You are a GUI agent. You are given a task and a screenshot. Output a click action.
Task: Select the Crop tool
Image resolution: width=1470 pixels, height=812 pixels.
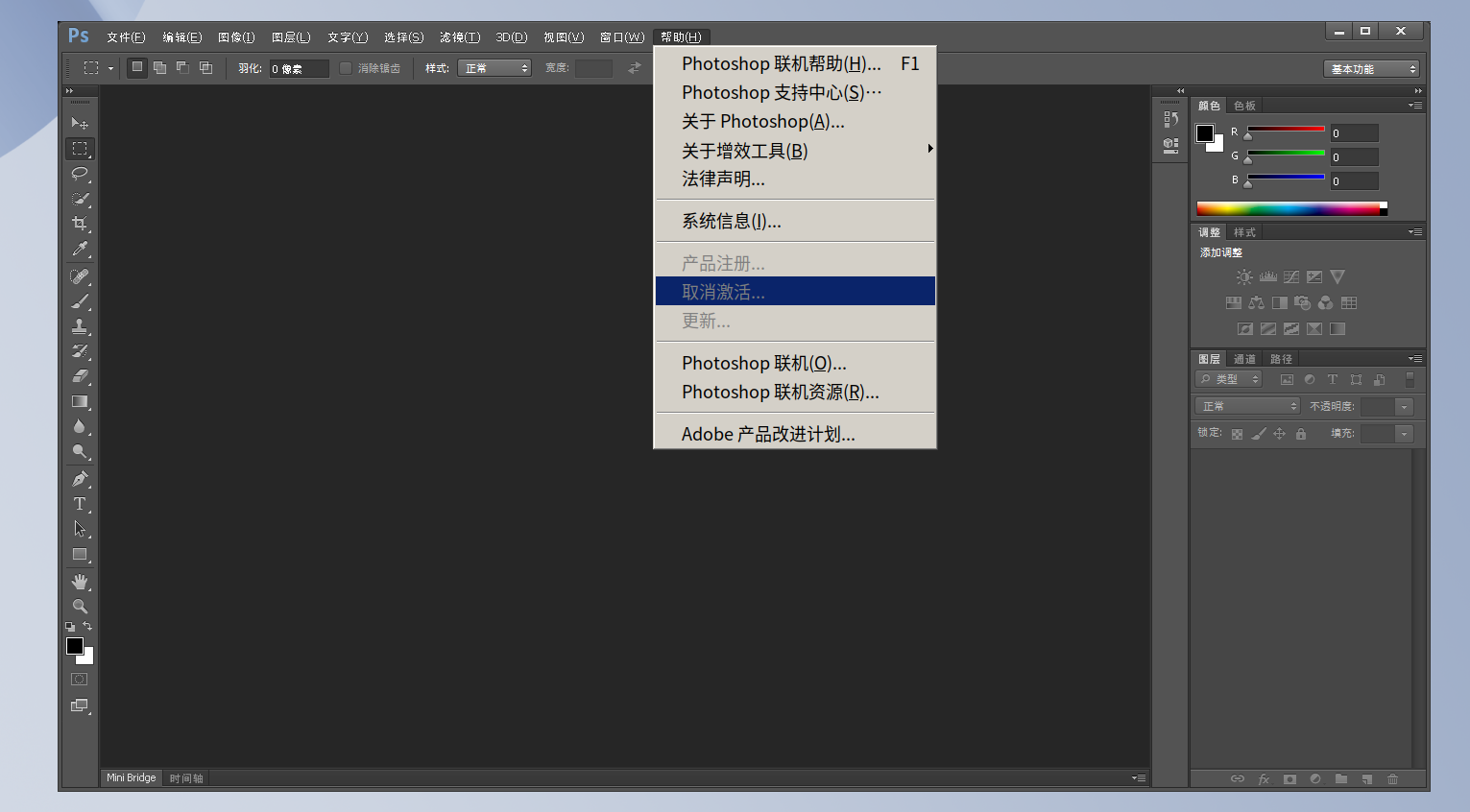coord(80,224)
